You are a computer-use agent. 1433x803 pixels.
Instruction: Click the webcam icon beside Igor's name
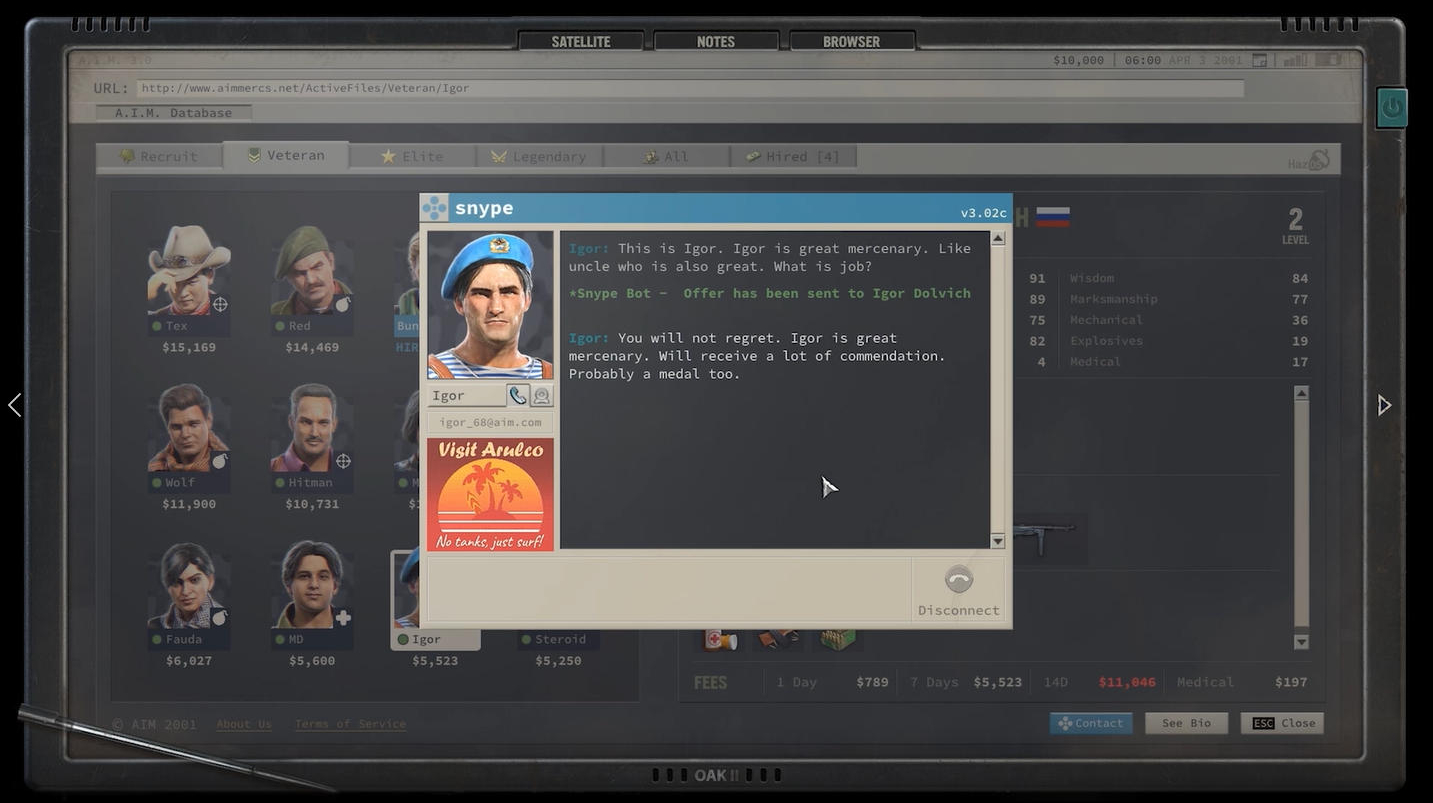click(x=541, y=395)
